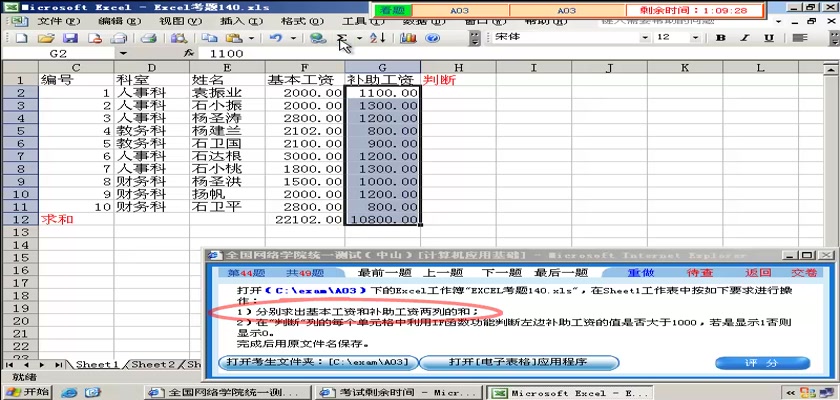Click the 待查 button
The height and width of the screenshot is (400, 840).
[700, 273]
